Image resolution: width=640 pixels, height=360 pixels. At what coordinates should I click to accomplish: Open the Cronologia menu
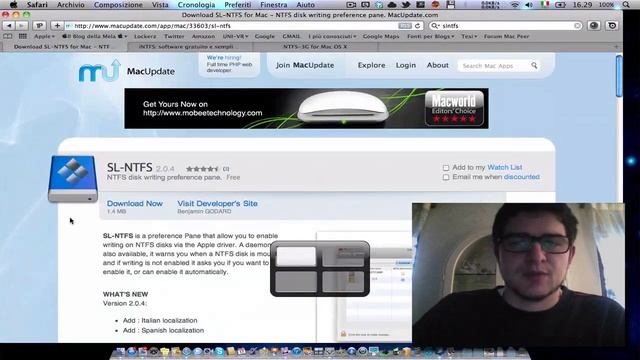pyautogui.click(x=196, y=5)
